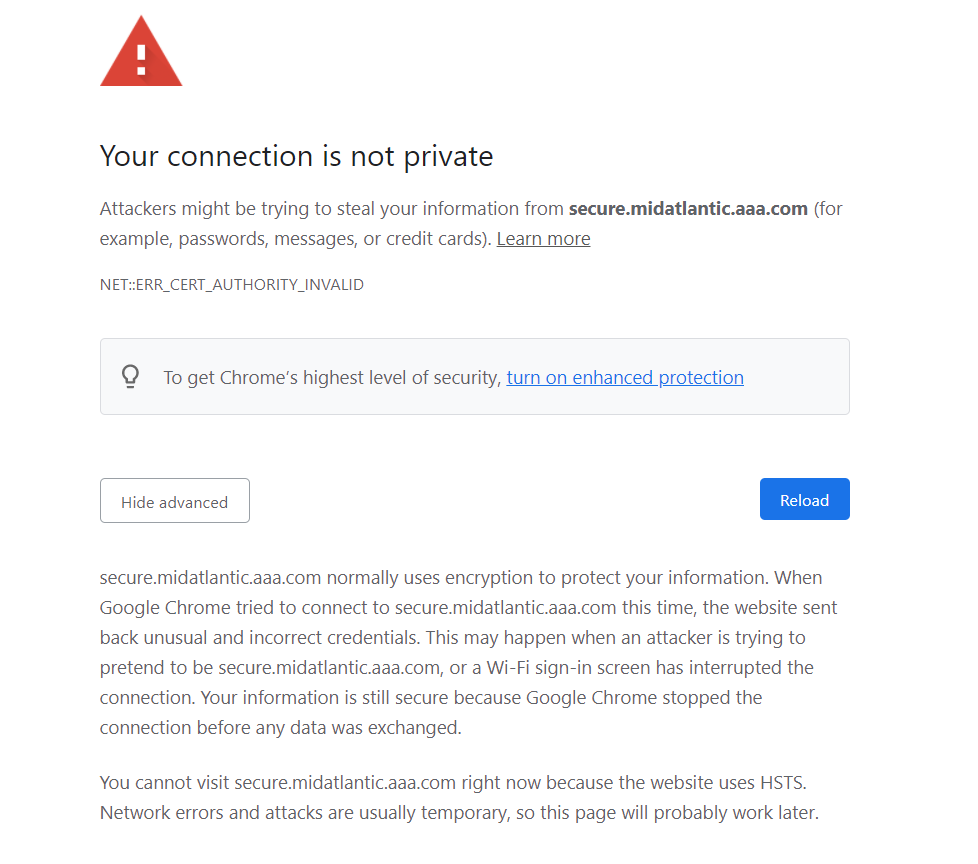The width and height of the screenshot is (978, 864).
Task: Click the lightbulb security tip icon
Action: click(x=130, y=376)
